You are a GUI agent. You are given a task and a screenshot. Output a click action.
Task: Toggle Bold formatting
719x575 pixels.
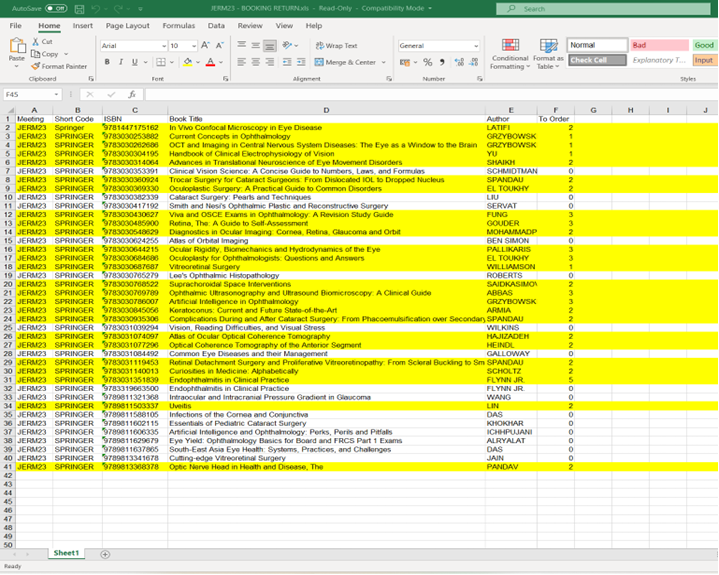tap(107, 62)
